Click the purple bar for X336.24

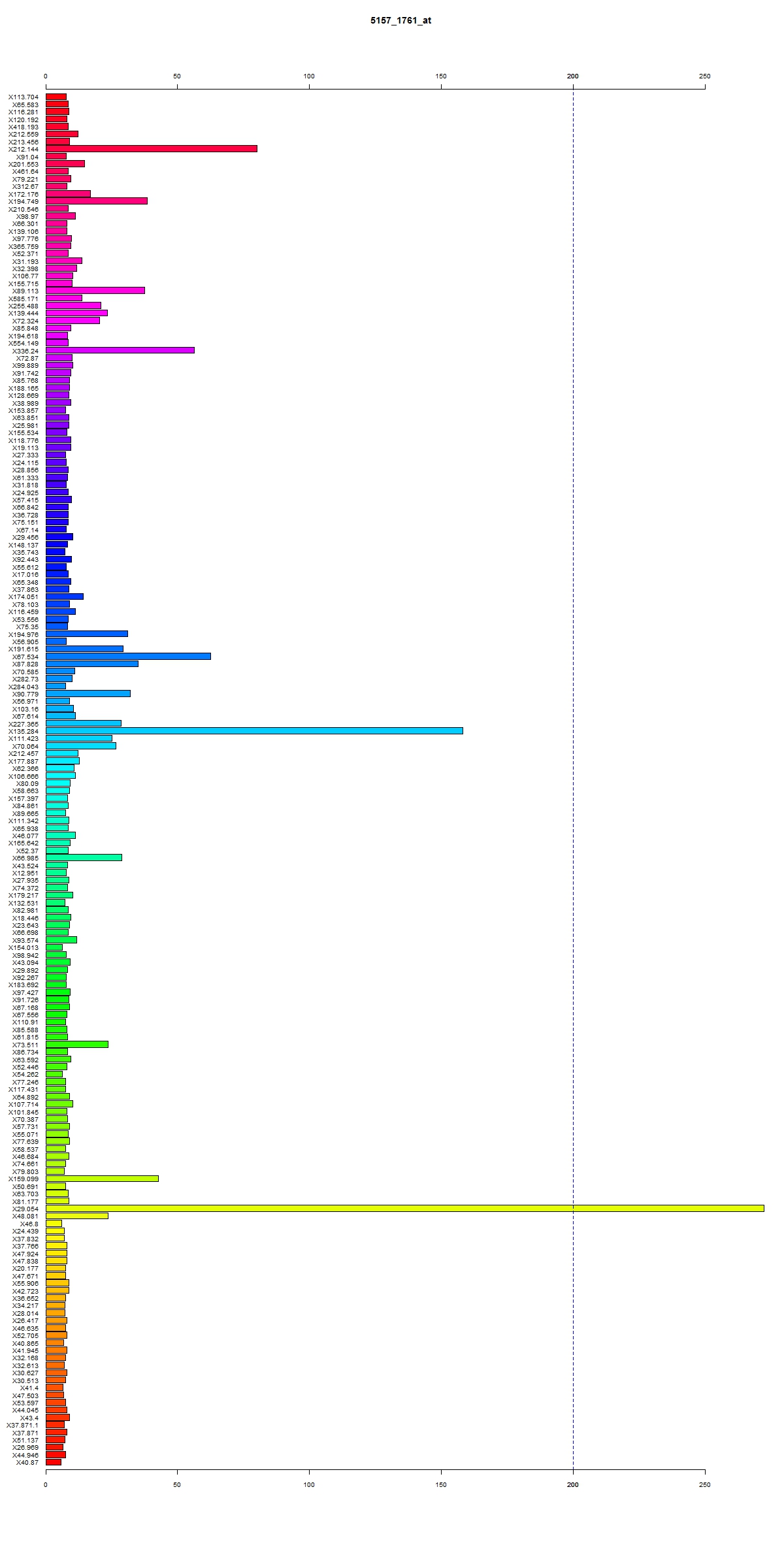[x=120, y=350]
